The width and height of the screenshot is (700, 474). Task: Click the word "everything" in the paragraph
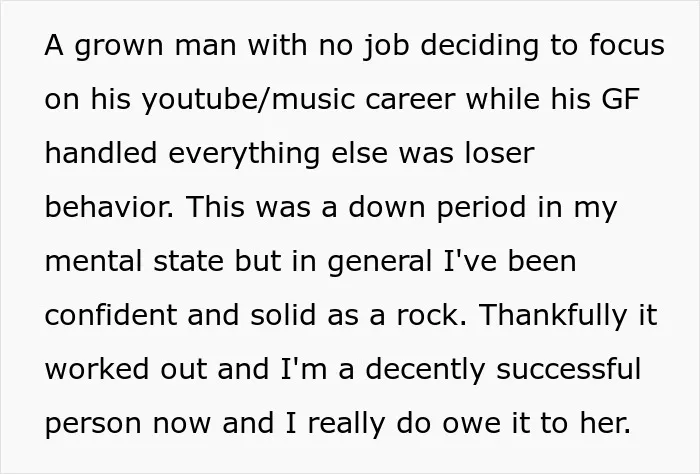pyautogui.click(x=244, y=154)
